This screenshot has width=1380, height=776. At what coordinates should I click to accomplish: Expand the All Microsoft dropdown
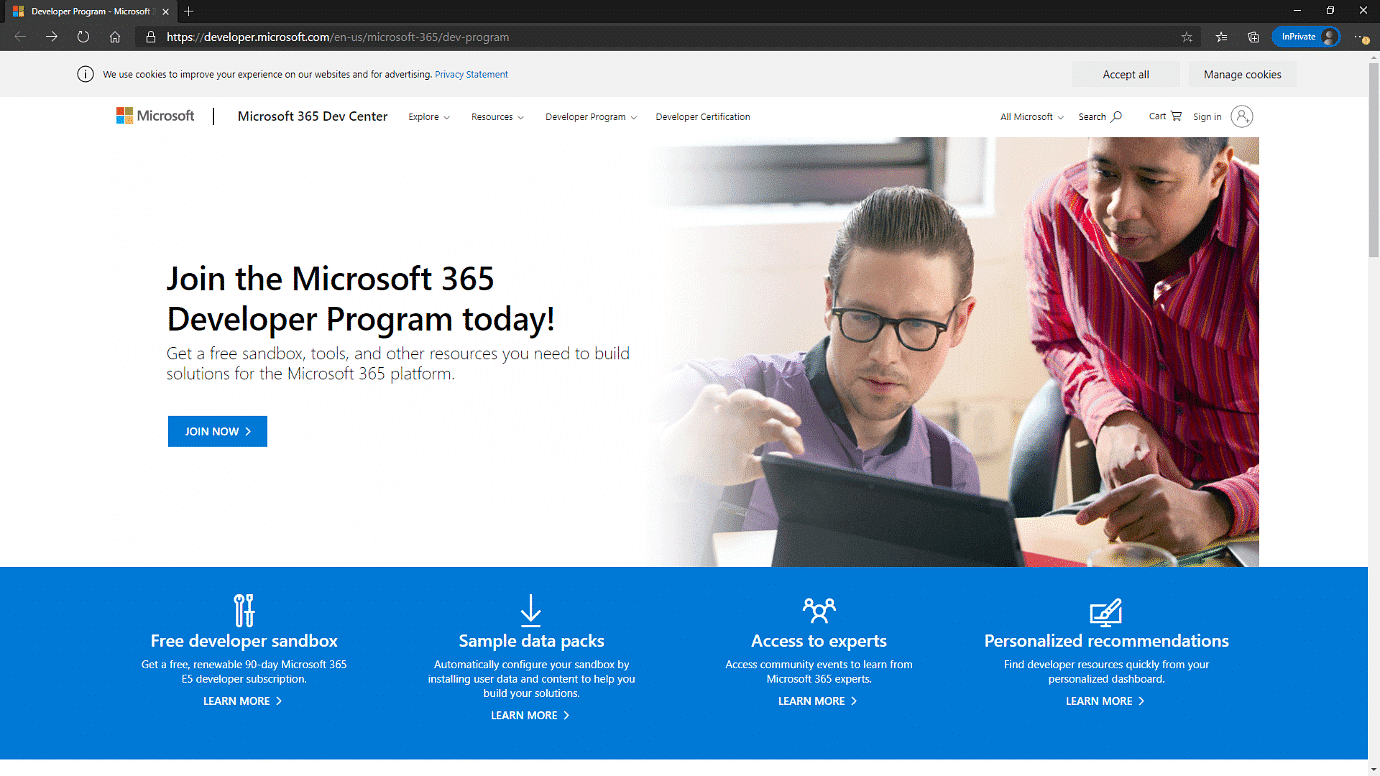(x=1030, y=116)
